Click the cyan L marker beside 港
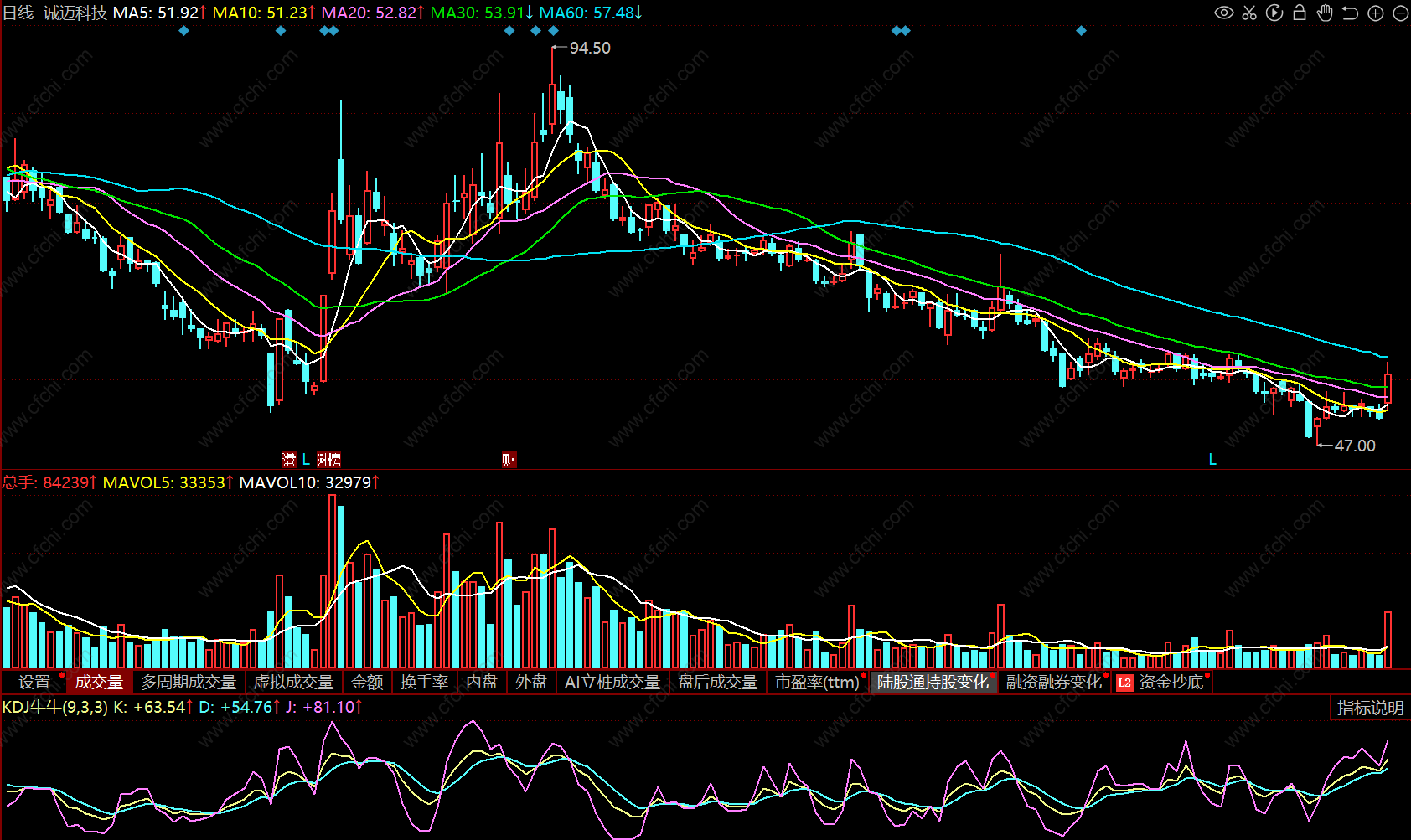1411x840 pixels. coord(307,460)
